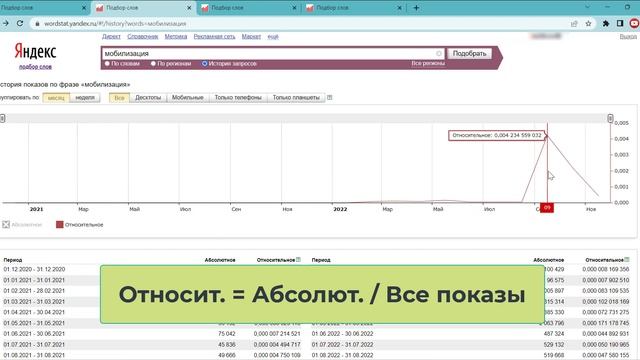The height and width of the screenshot is (360, 640).
Task: Click red 09 marker on chart axis
Action: (x=547, y=208)
